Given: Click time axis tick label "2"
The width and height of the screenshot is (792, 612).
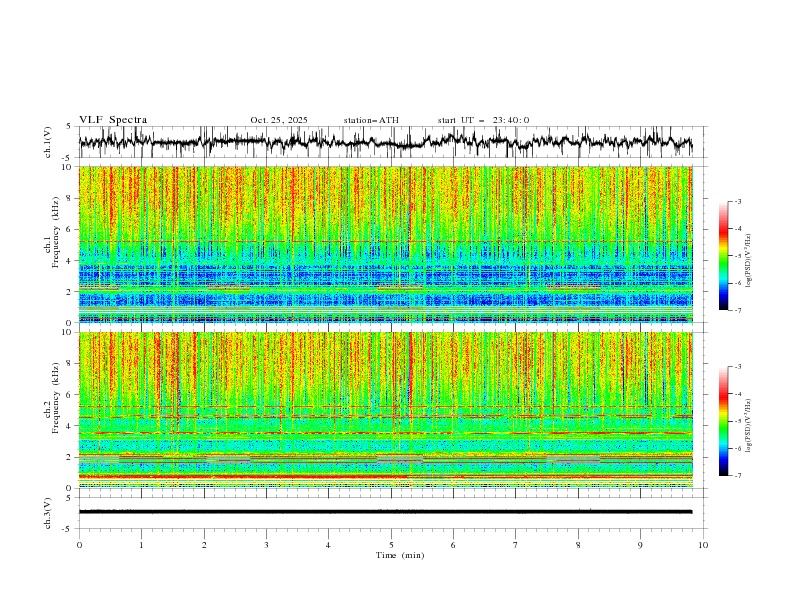Looking at the screenshot, I should [204, 545].
